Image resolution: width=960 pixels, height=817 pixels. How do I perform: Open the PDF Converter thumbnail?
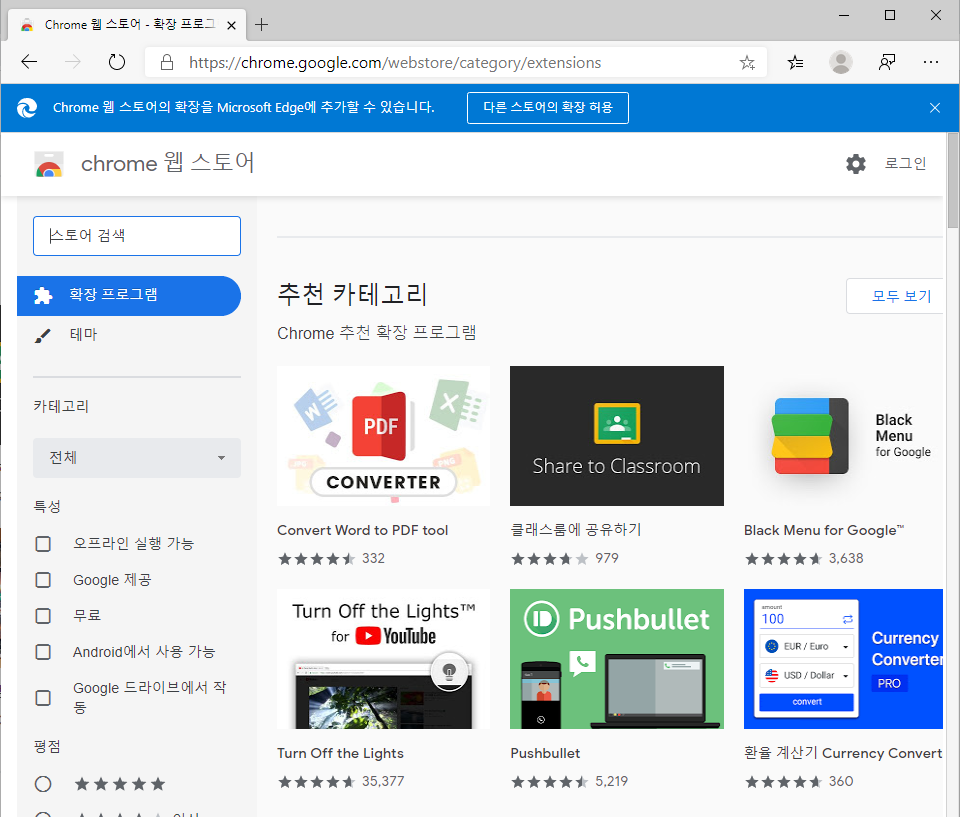383,436
